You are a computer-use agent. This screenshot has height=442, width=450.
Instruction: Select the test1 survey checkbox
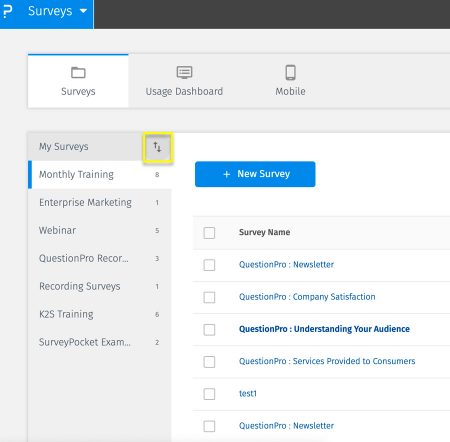click(209, 394)
